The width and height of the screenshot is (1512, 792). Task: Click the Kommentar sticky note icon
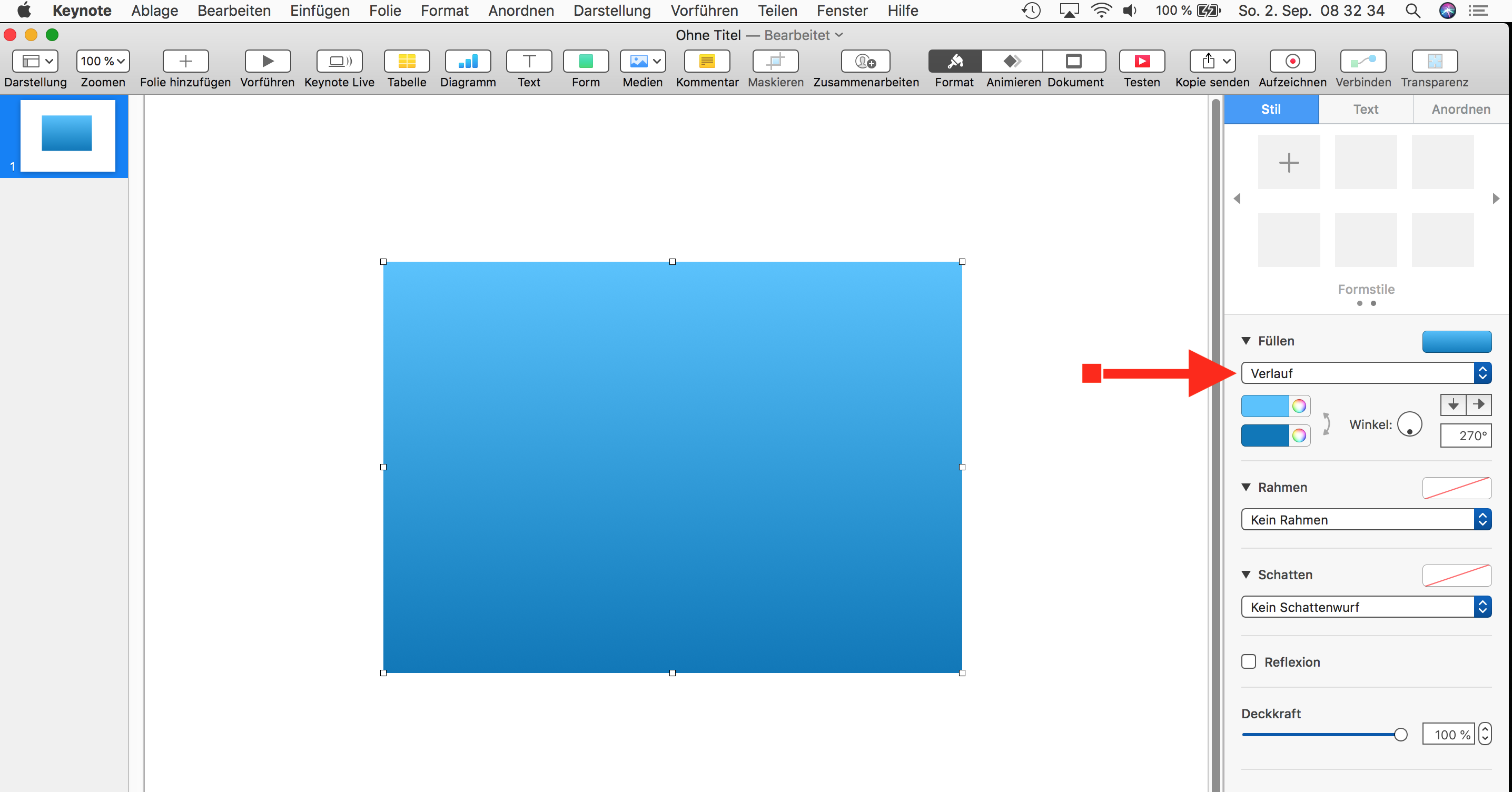707,61
